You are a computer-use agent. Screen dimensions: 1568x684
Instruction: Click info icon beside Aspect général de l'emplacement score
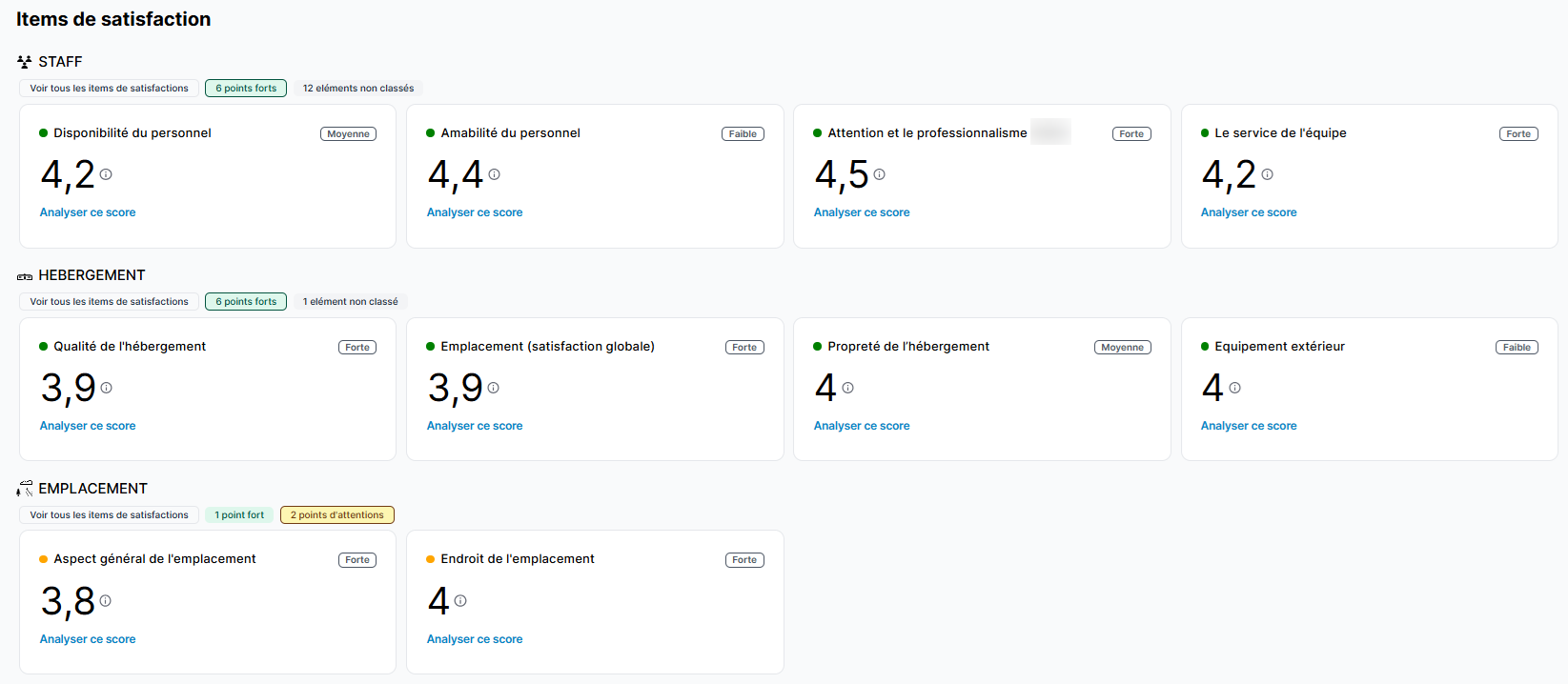(x=105, y=601)
